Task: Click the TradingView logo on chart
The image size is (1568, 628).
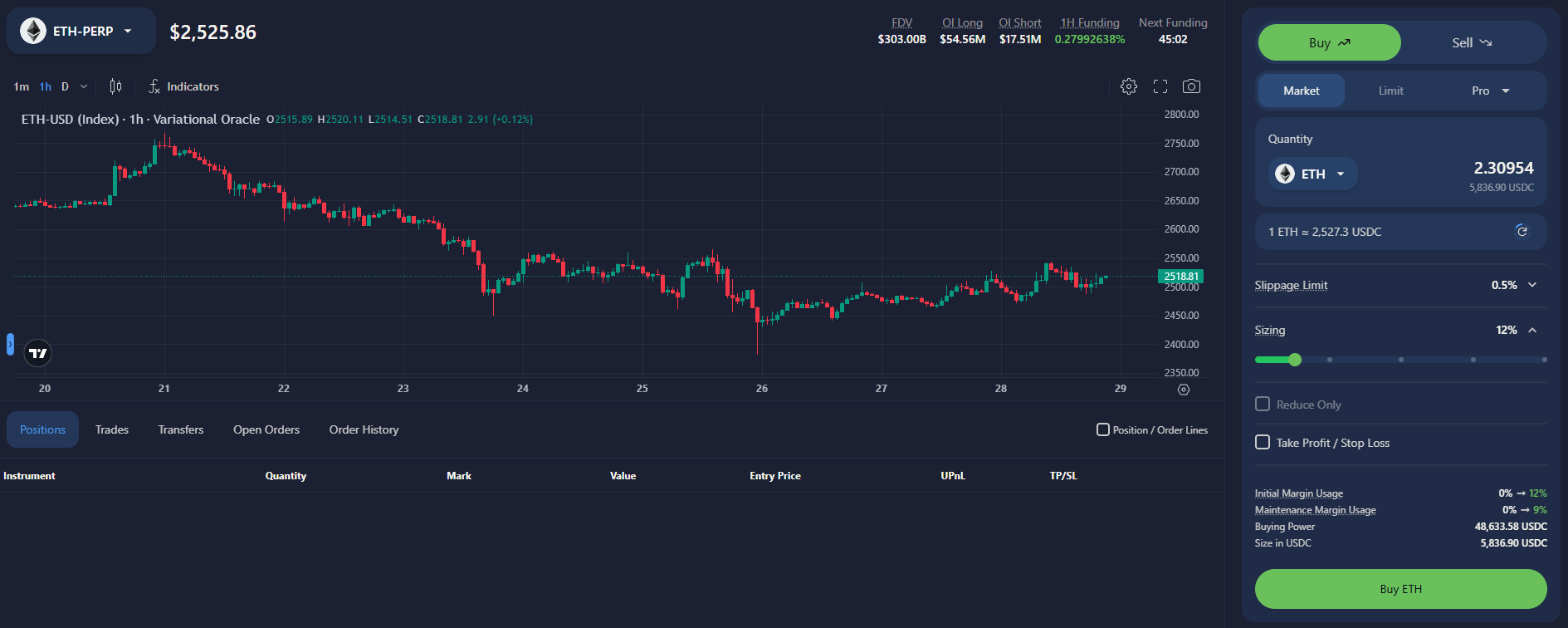Action: (x=38, y=353)
